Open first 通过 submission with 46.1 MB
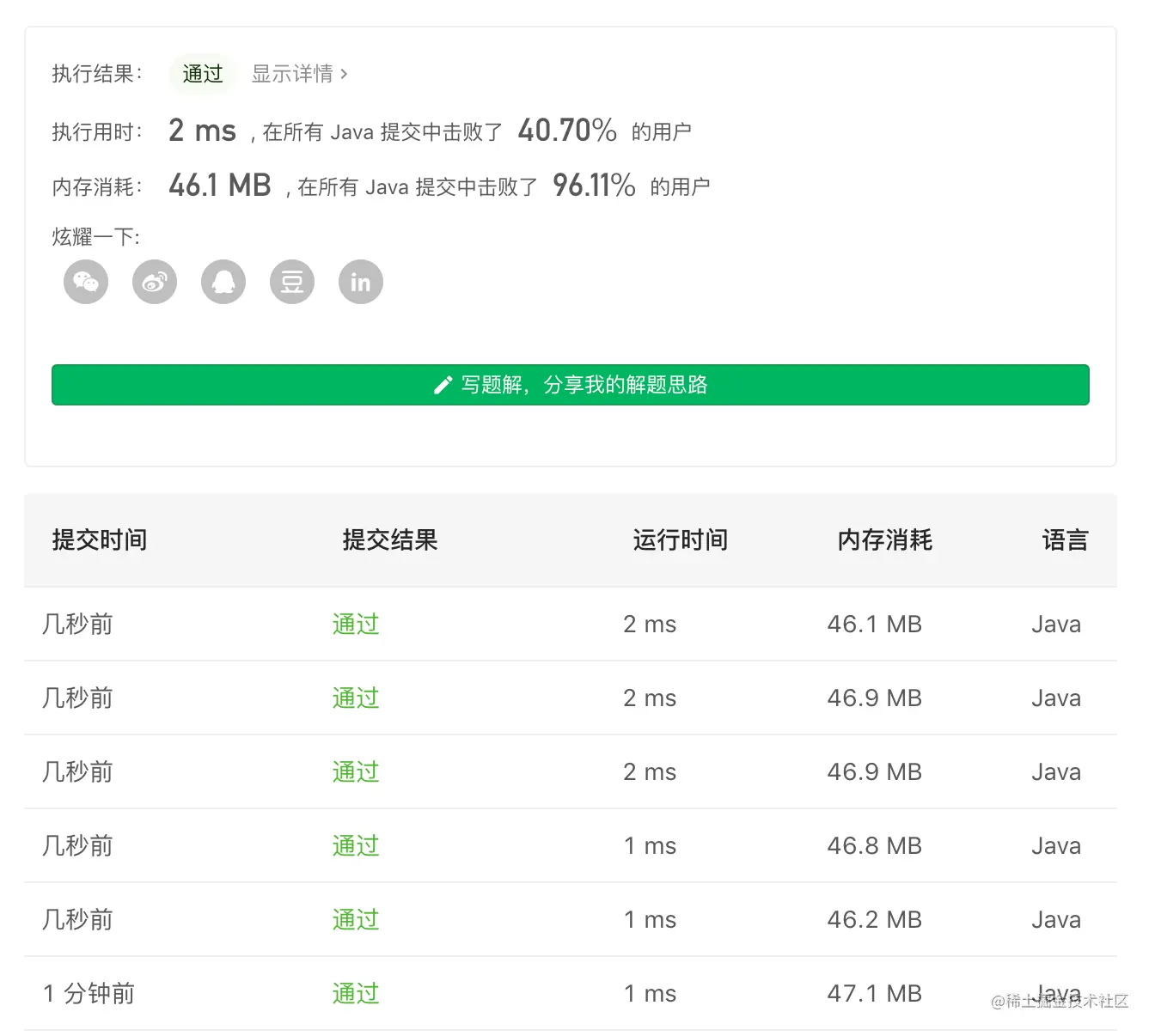 click(356, 625)
